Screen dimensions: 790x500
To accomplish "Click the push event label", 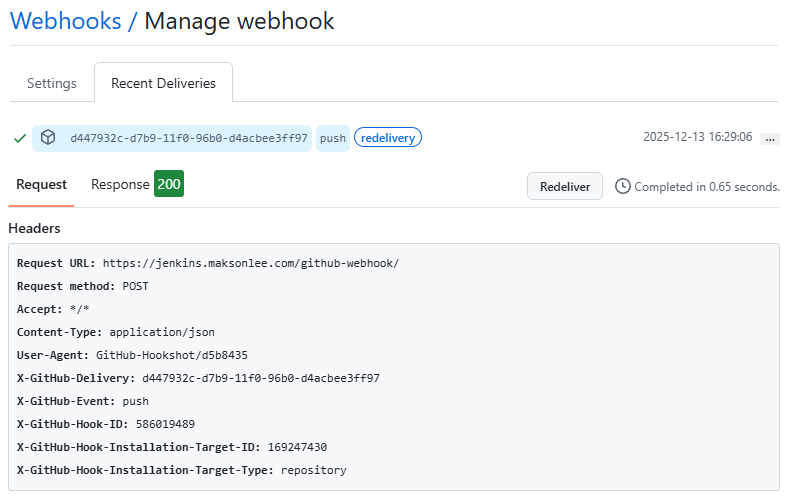I will 333,138.
